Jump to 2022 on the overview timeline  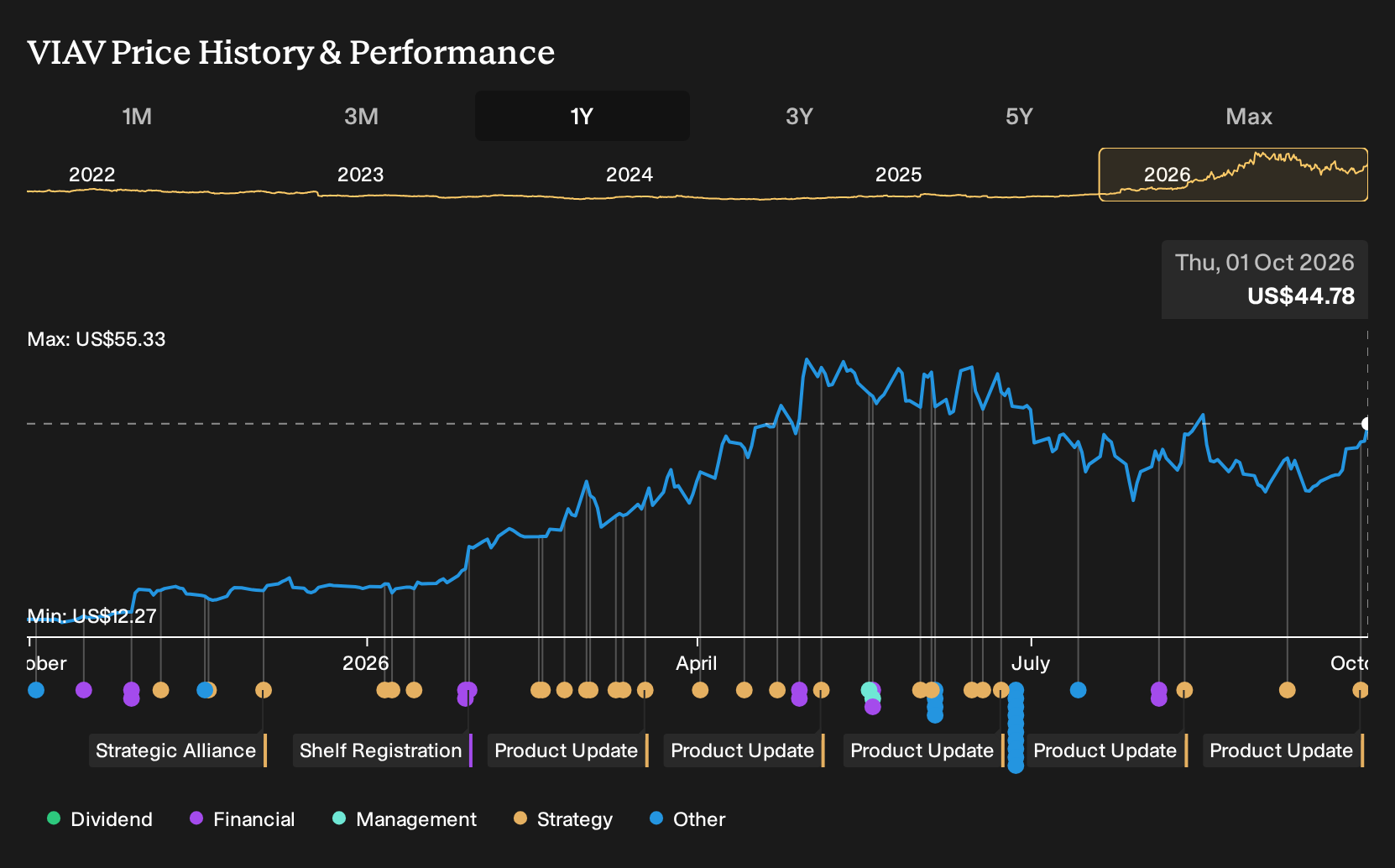(91, 175)
